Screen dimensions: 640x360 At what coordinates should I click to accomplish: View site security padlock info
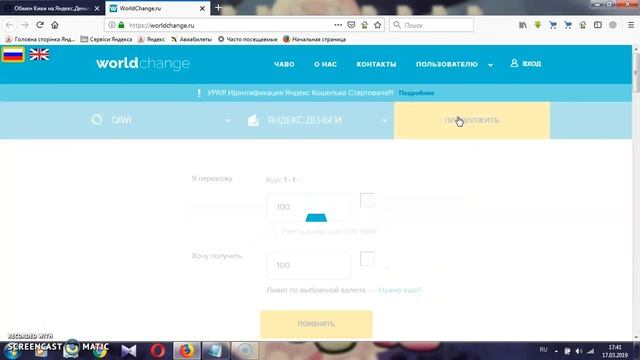[121, 25]
